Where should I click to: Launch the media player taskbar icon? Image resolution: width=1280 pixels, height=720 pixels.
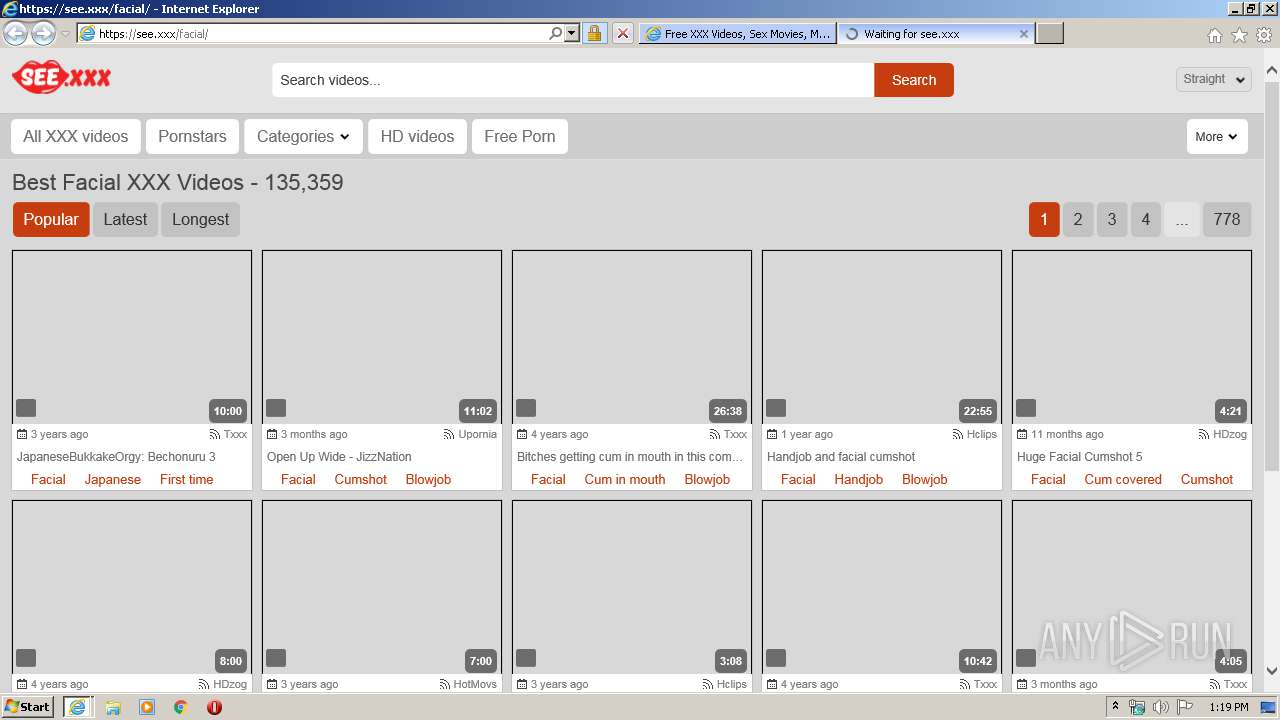pyautogui.click(x=147, y=707)
